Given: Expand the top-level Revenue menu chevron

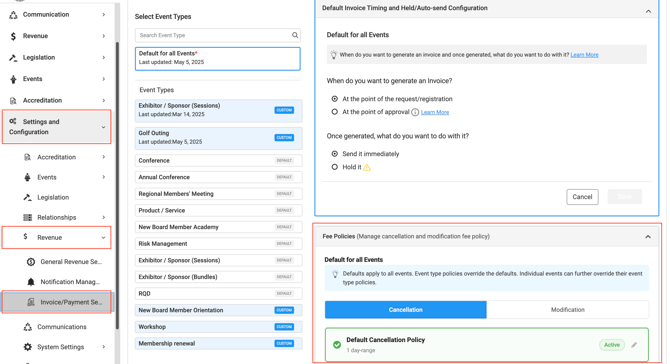Looking at the screenshot, I should (104, 36).
